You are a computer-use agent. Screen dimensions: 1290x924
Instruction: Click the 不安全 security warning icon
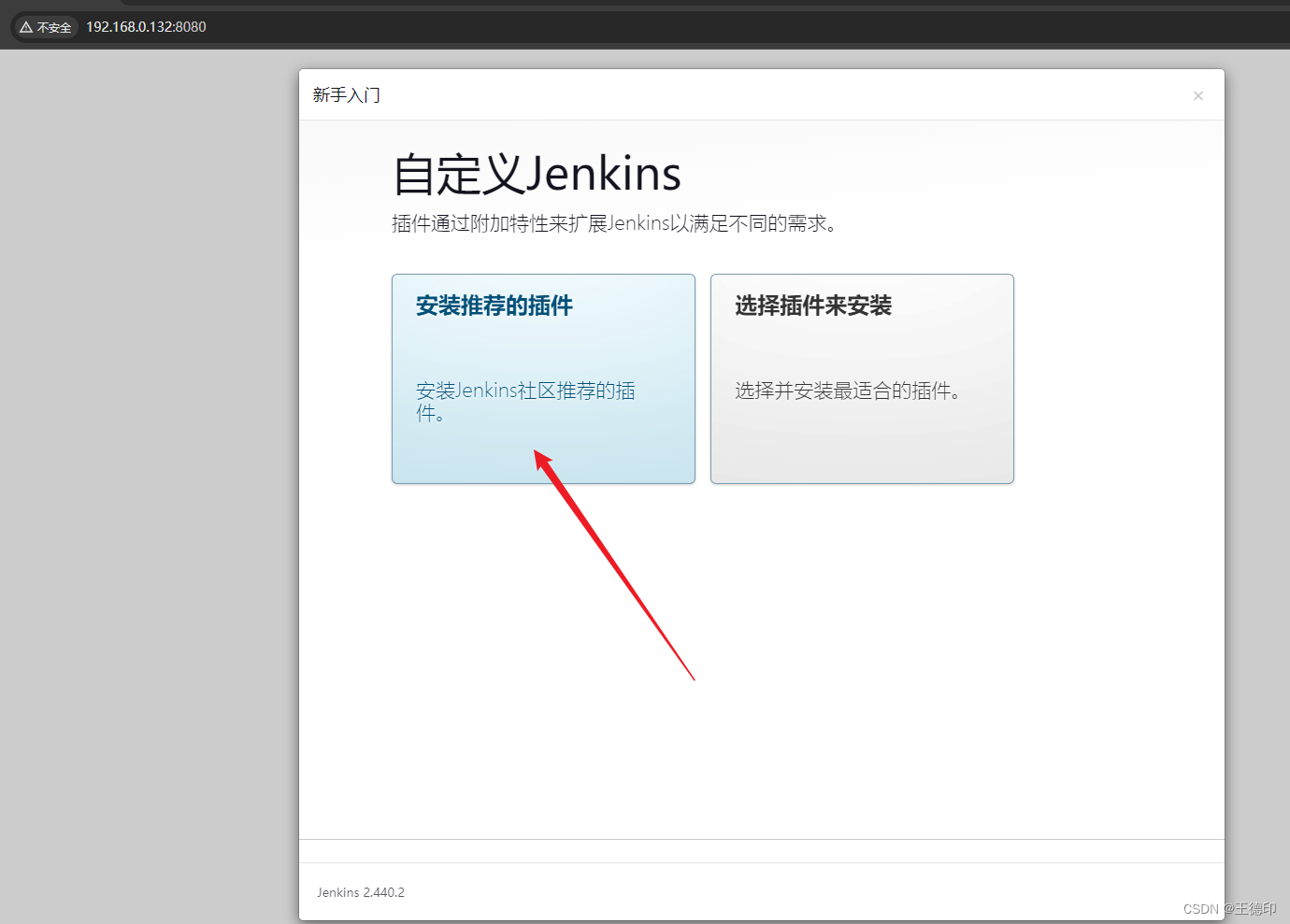pos(46,27)
